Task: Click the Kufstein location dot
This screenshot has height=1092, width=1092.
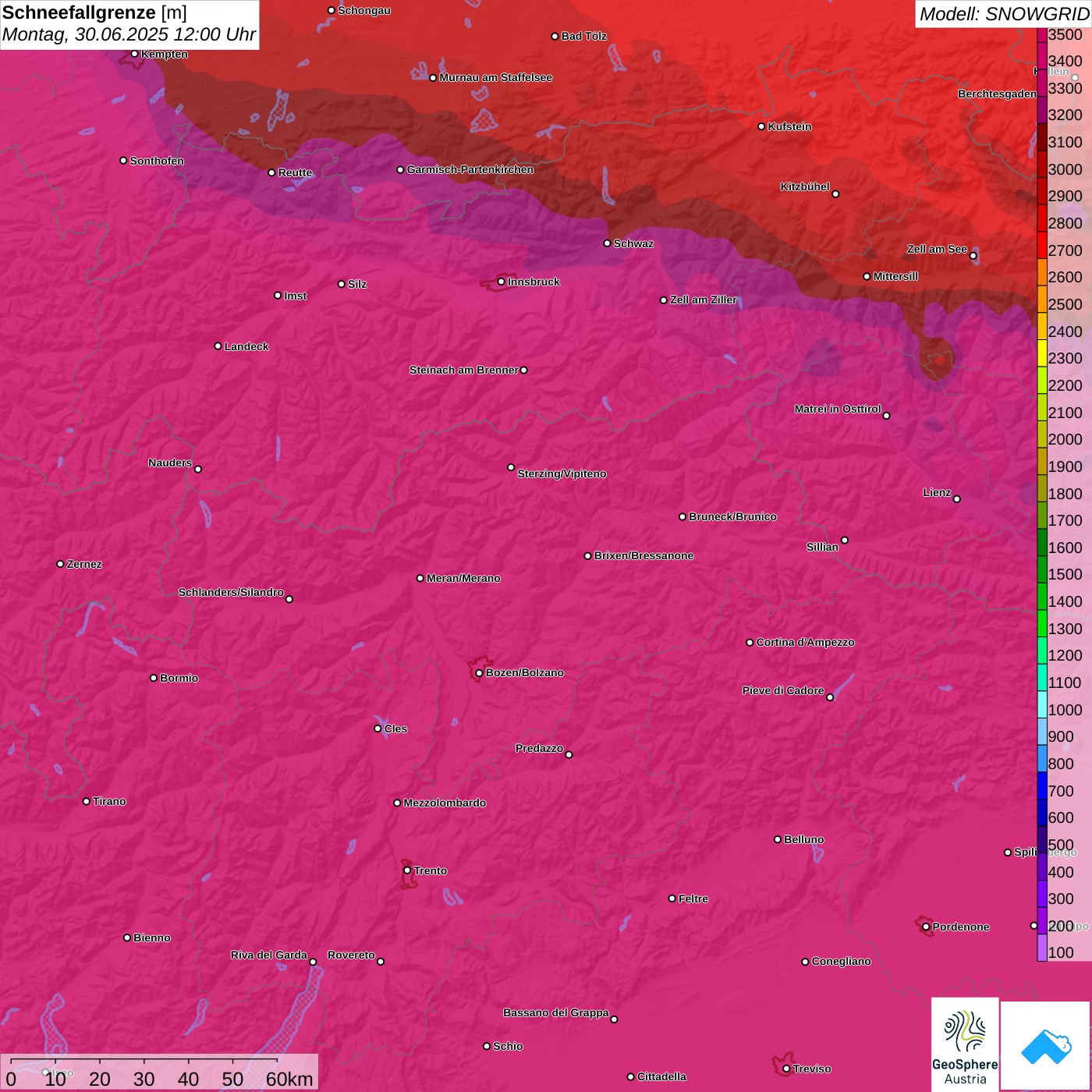Action: [x=761, y=126]
